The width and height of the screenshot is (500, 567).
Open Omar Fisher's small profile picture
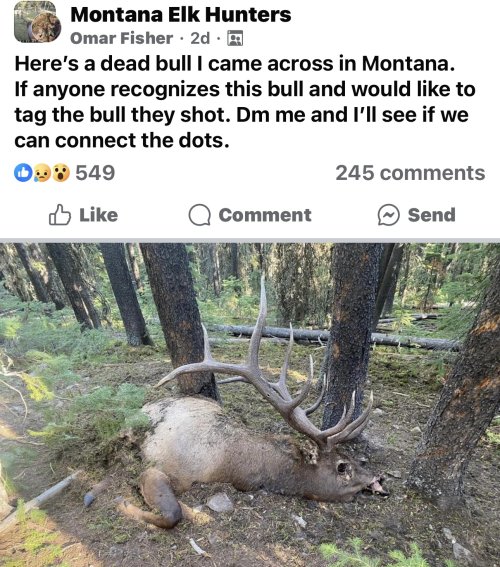[x=46, y=27]
